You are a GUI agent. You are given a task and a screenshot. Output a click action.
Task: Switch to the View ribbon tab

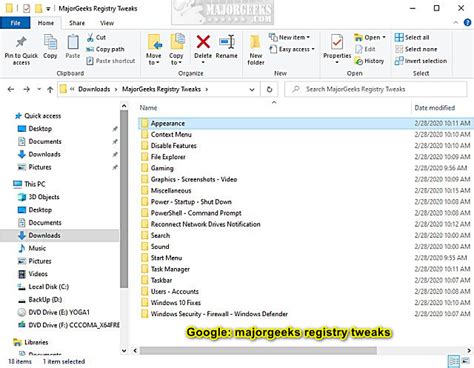click(107, 23)
